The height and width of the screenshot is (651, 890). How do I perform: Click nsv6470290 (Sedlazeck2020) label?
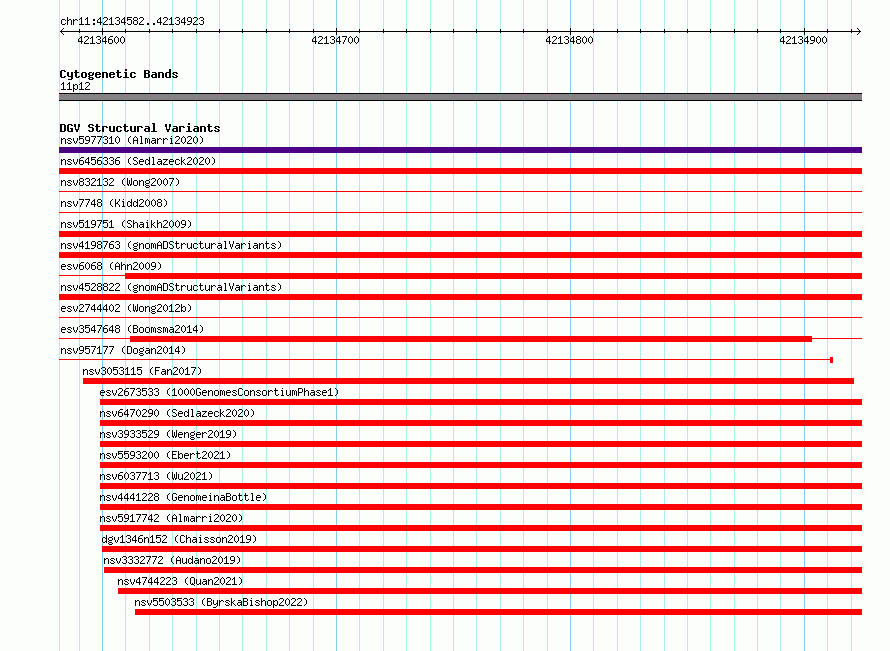tap(177, 413)
